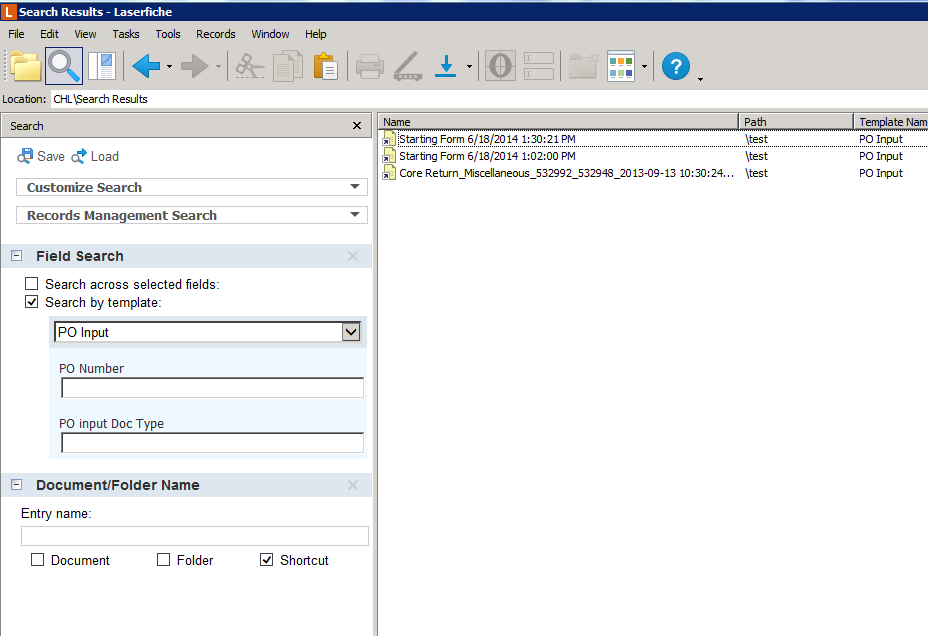Screen dimensions: 928x636
Task: Click the blue Import download arrow icon
Action: [446, 66]
